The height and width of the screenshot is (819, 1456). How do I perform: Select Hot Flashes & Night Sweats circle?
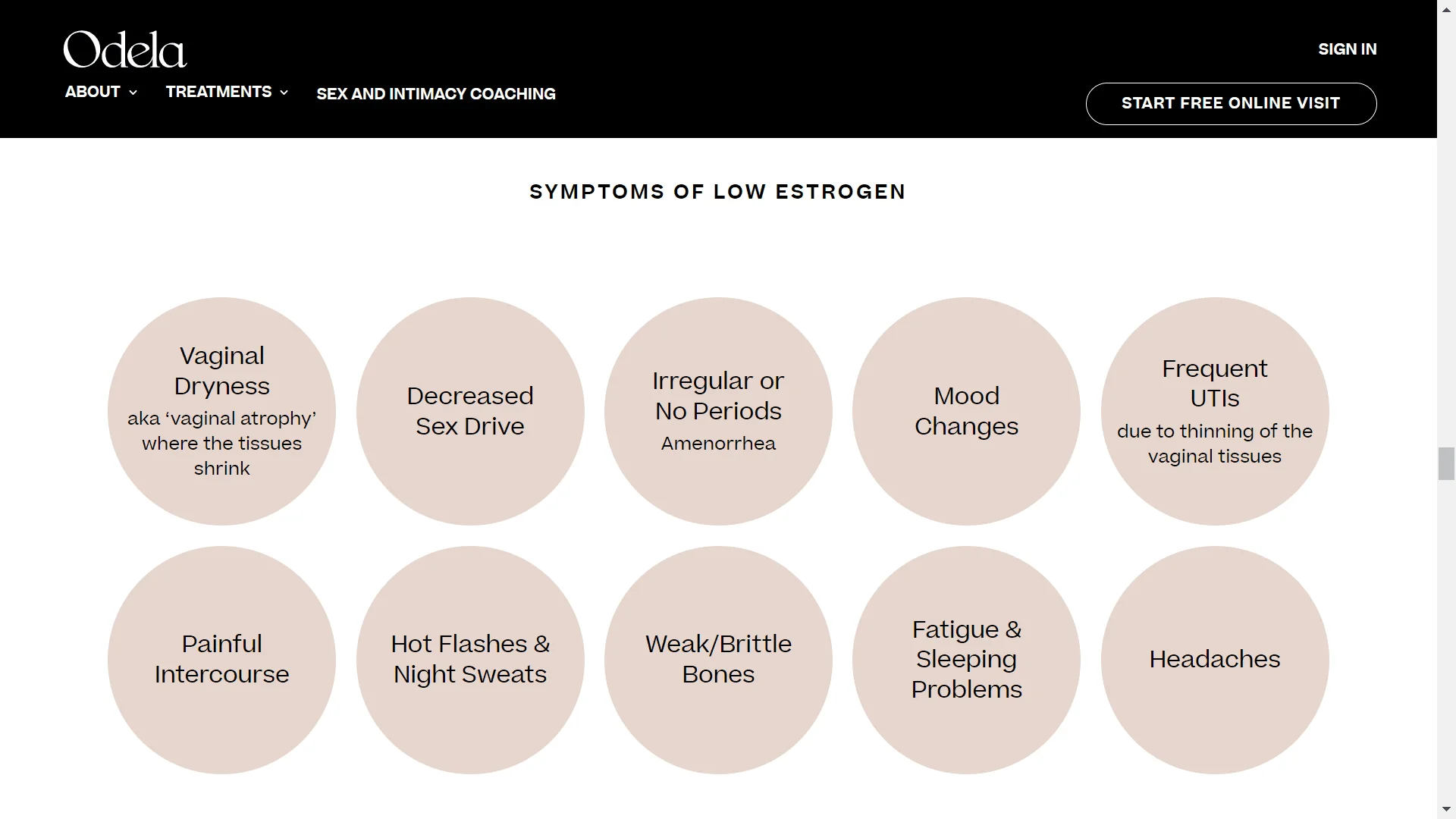470,660
